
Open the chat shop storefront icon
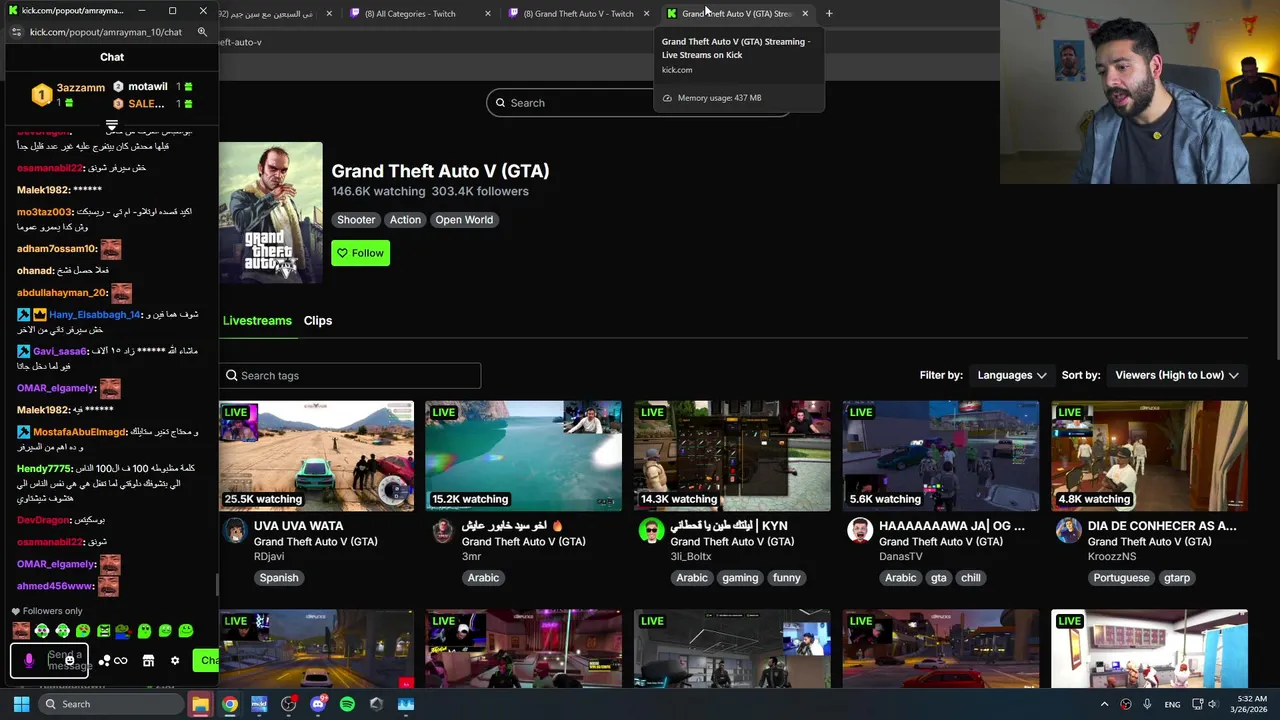pyautogui.click(x=148, y=661)
